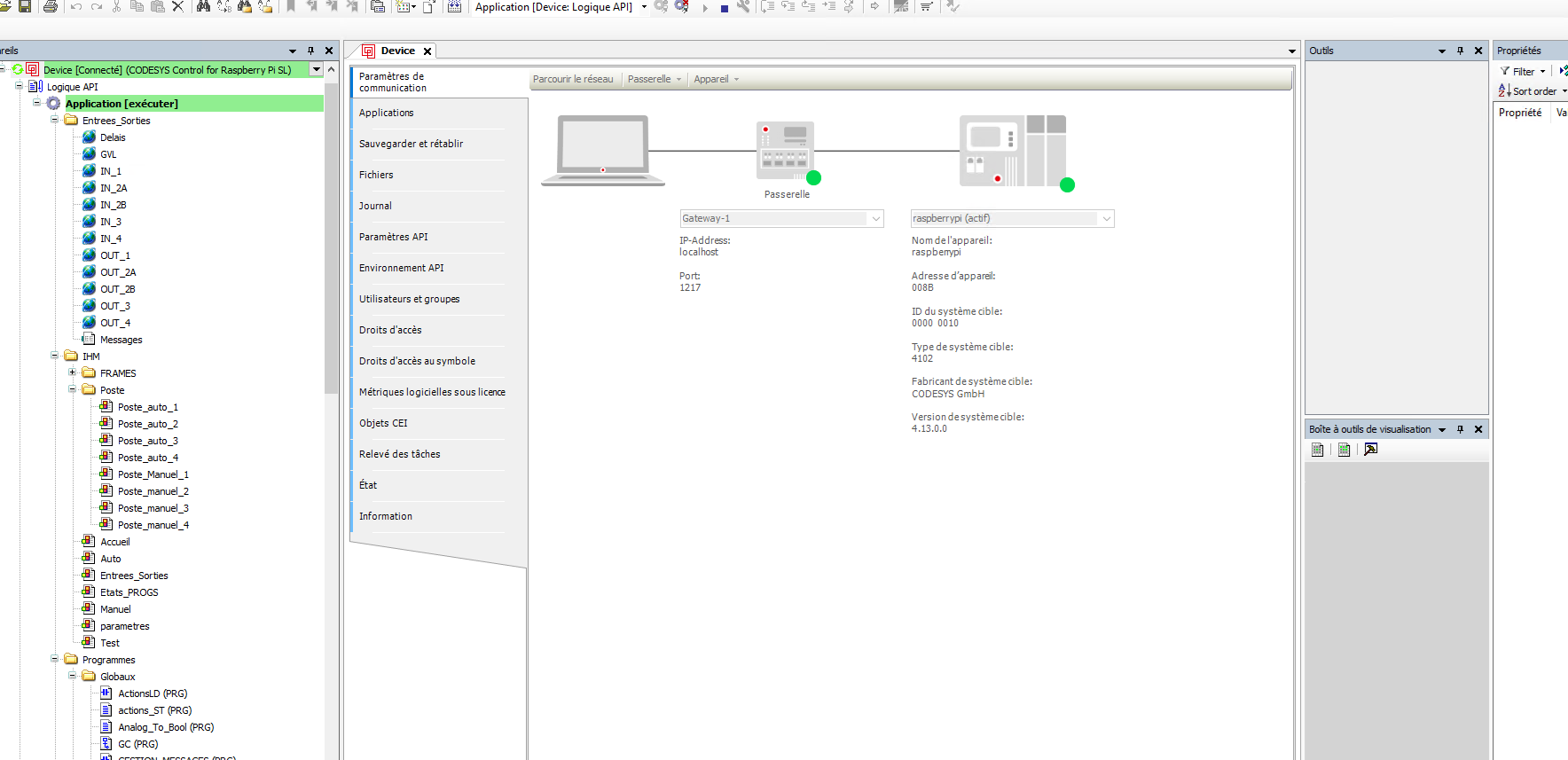The width and height of the screenshot is (1568, 760).
Task: Select the Utilisateurs et groupes tab
Action: [409, 299]
